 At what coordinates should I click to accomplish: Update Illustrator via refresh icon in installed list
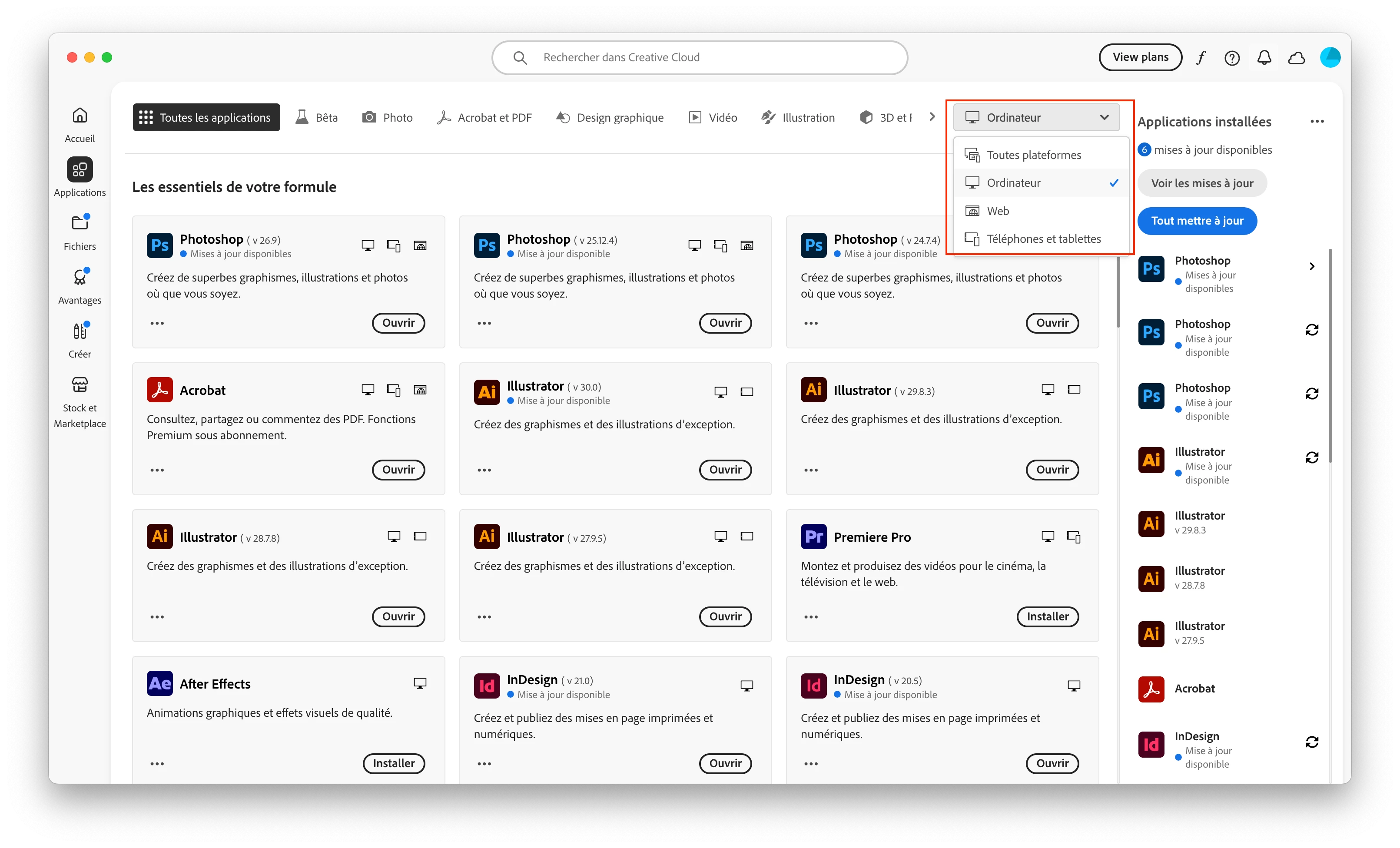[1312, 458]
